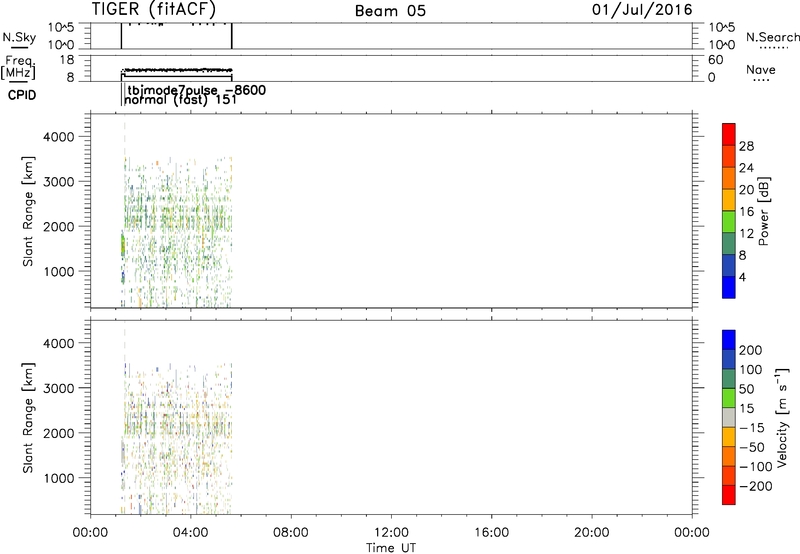Click the 16:00 time tick label
Screen dimensions: 800x554
coord(491,533)
